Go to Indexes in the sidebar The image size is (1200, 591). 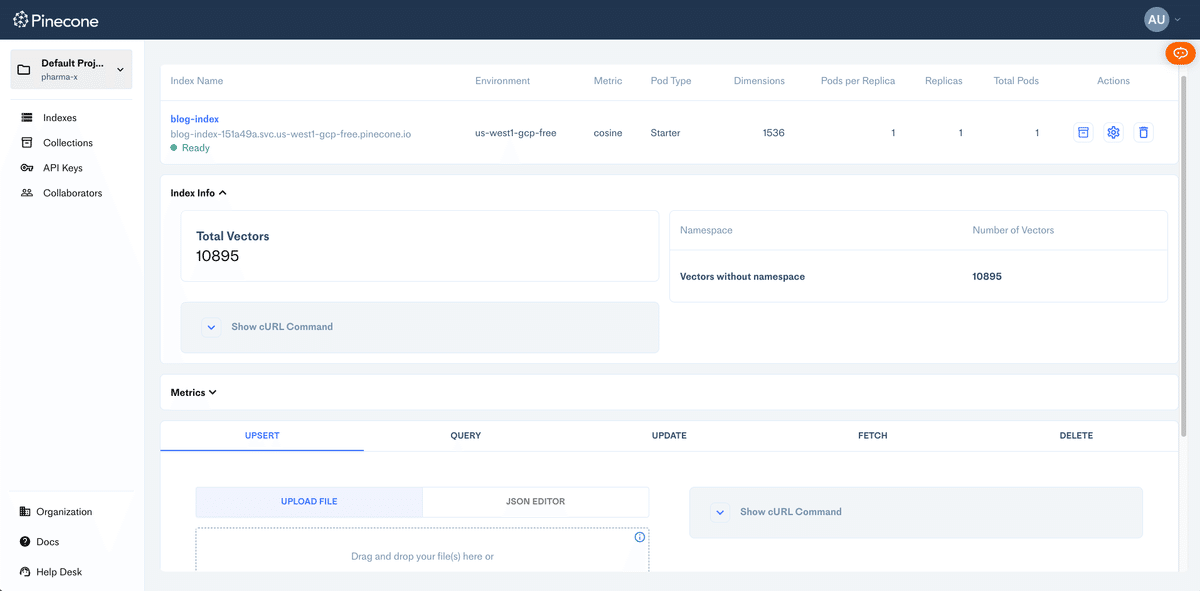coord(60,118)
